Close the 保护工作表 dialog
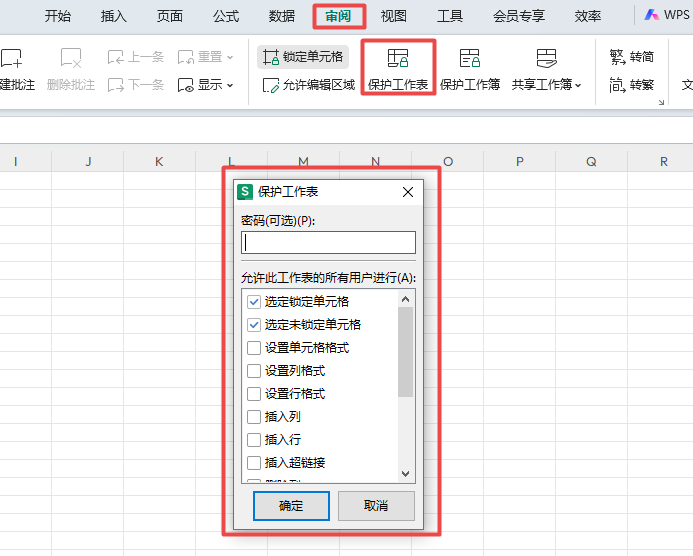 click(x=408, y=192)
